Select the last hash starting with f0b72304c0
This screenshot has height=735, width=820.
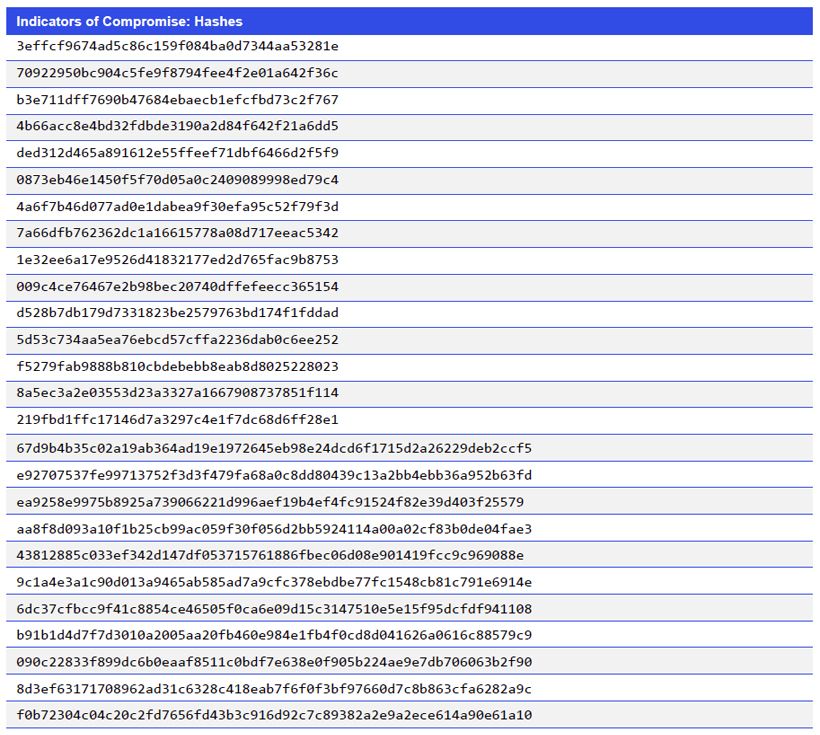pyautogui.click(x=274, y=715)
